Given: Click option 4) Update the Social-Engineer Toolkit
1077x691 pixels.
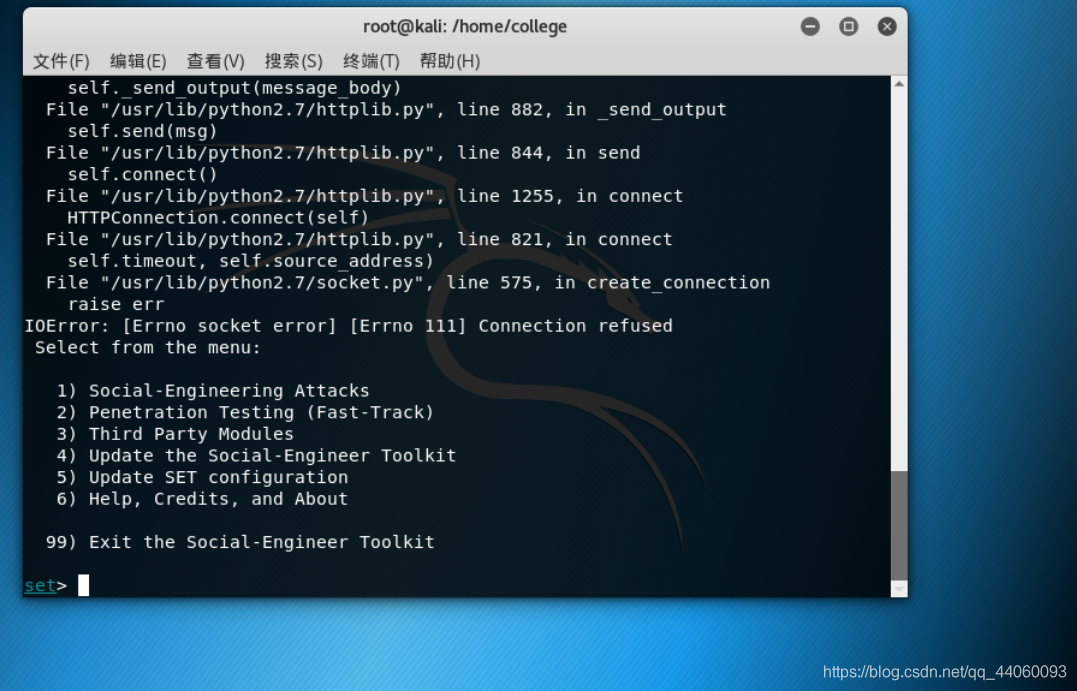Looking at the screenshot, I should coord(256,455).
